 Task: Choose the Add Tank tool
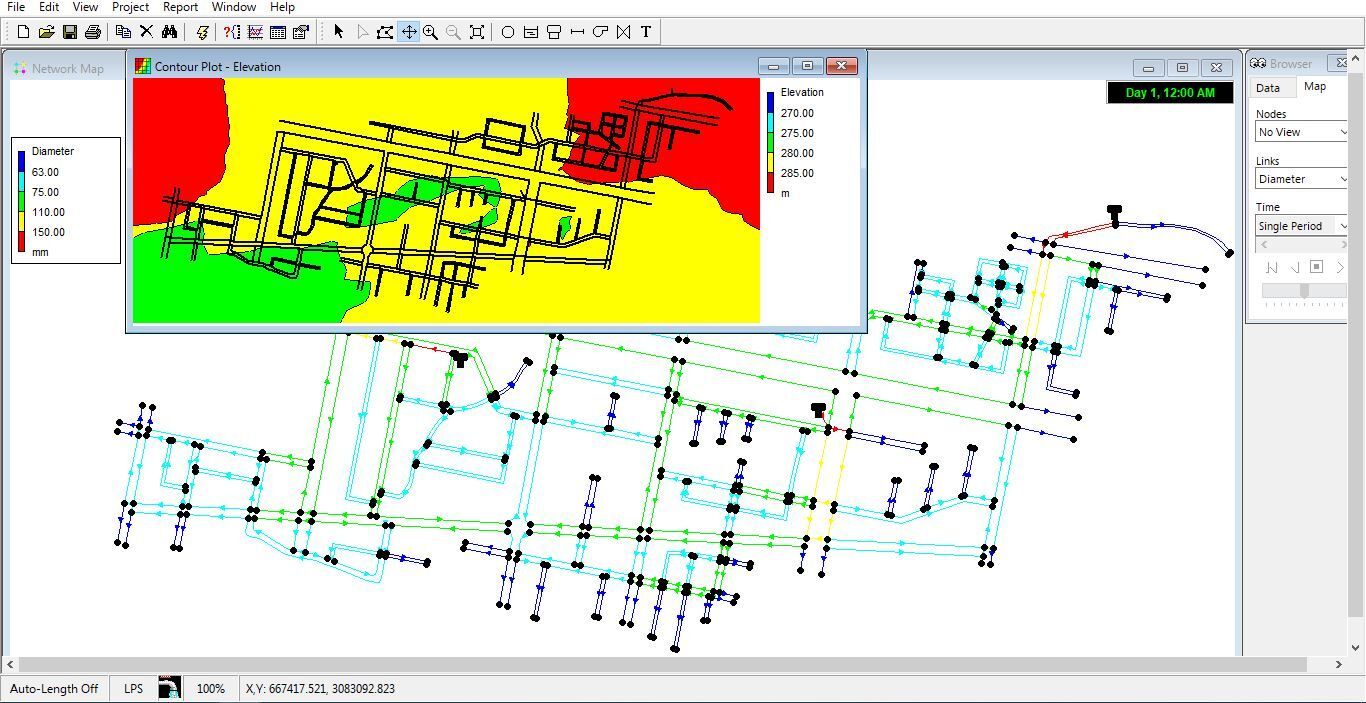point(554,32)
